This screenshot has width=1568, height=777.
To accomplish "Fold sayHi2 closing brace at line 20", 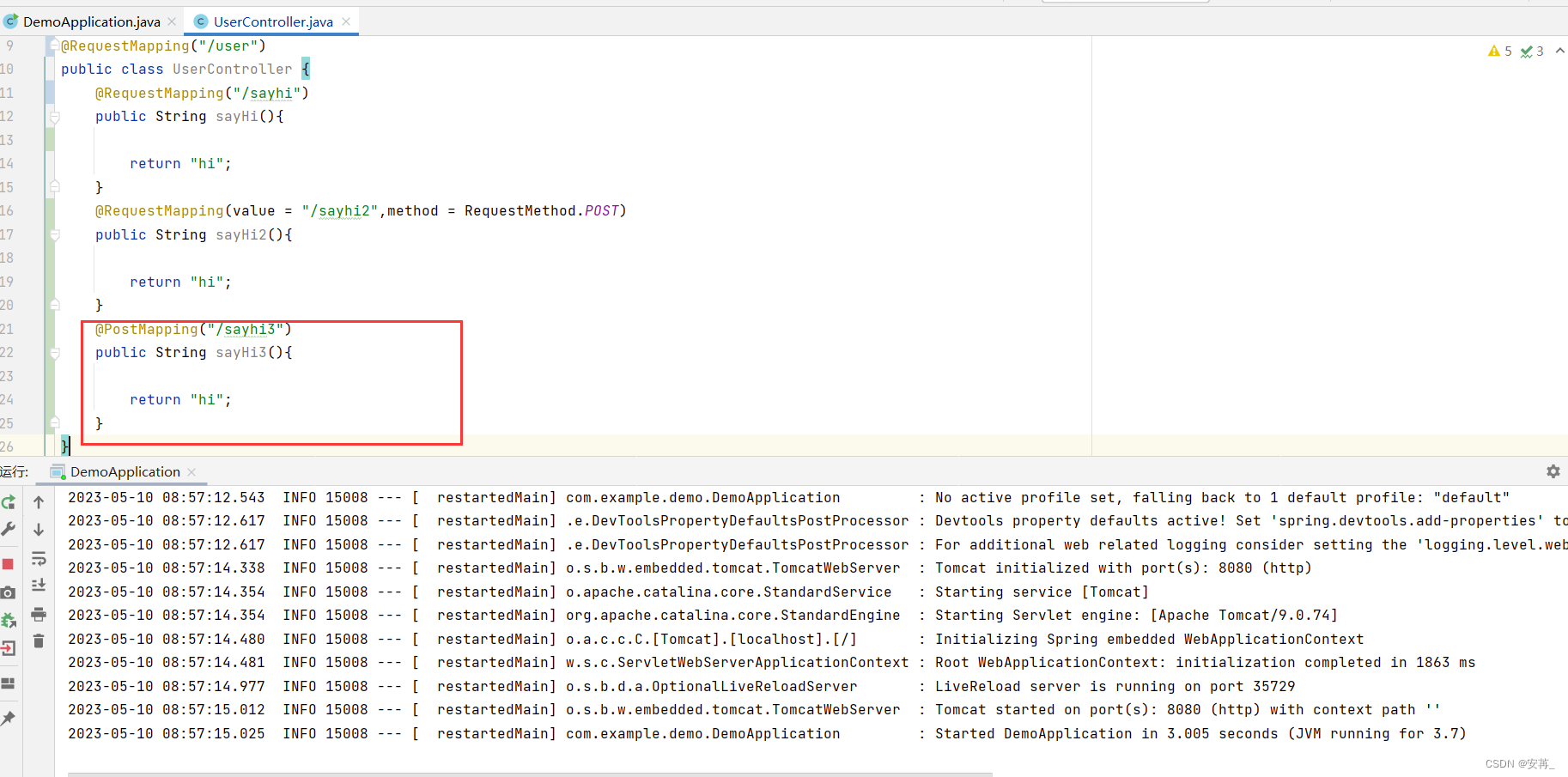I will pyautogui.click(x=55, y=304).
